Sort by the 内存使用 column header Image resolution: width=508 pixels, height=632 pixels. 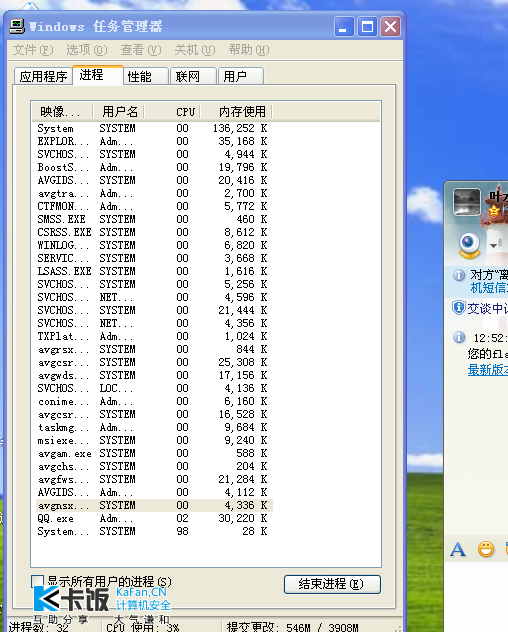(x=237, y=112)
